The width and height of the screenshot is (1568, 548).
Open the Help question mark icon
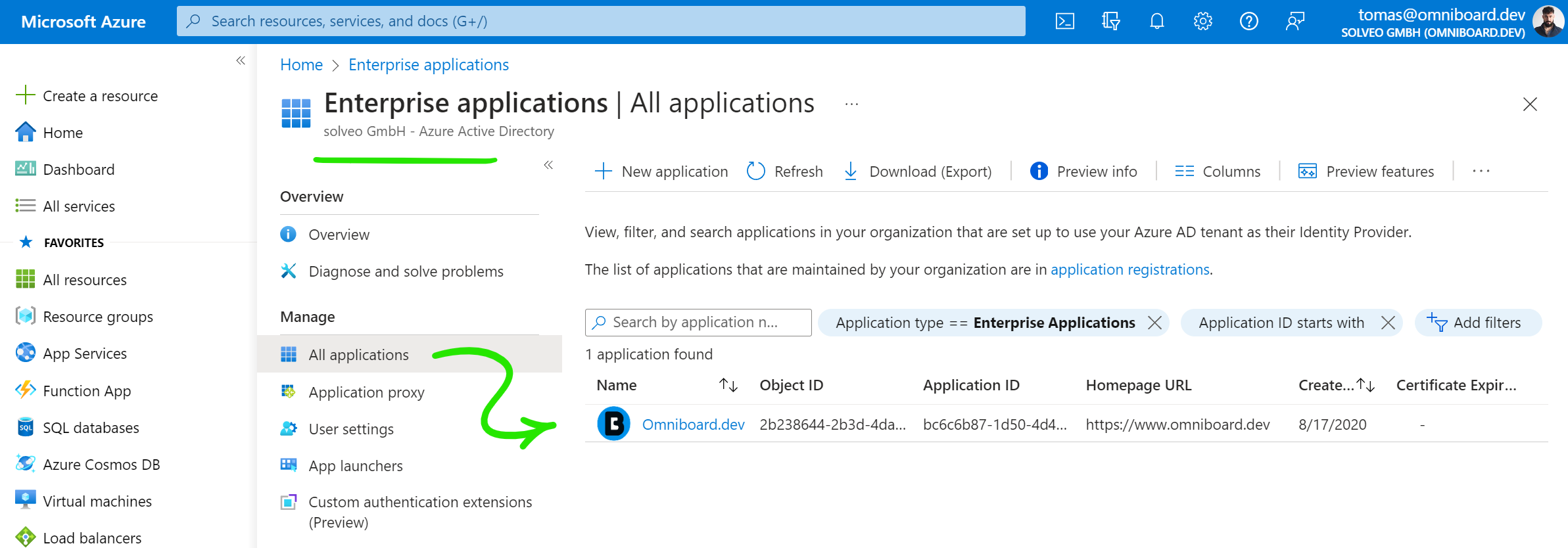coord(1249,22)
